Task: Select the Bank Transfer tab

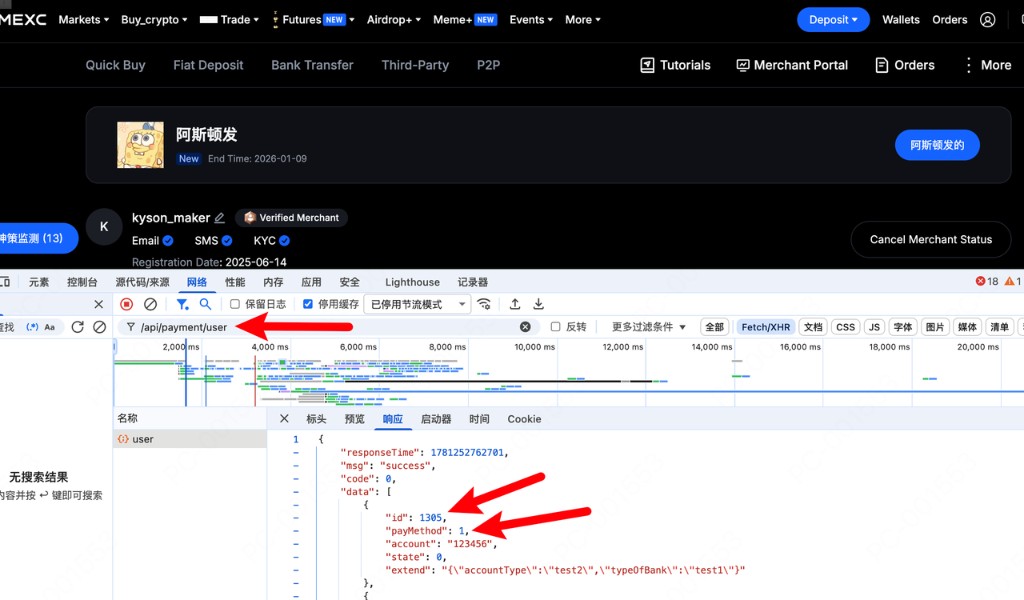Action: pyautogui.click(x=312, y=65)
